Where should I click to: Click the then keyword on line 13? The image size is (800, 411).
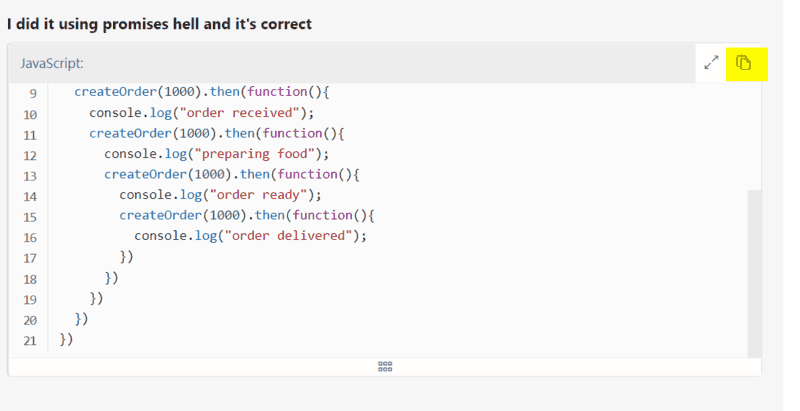[255, 174]
